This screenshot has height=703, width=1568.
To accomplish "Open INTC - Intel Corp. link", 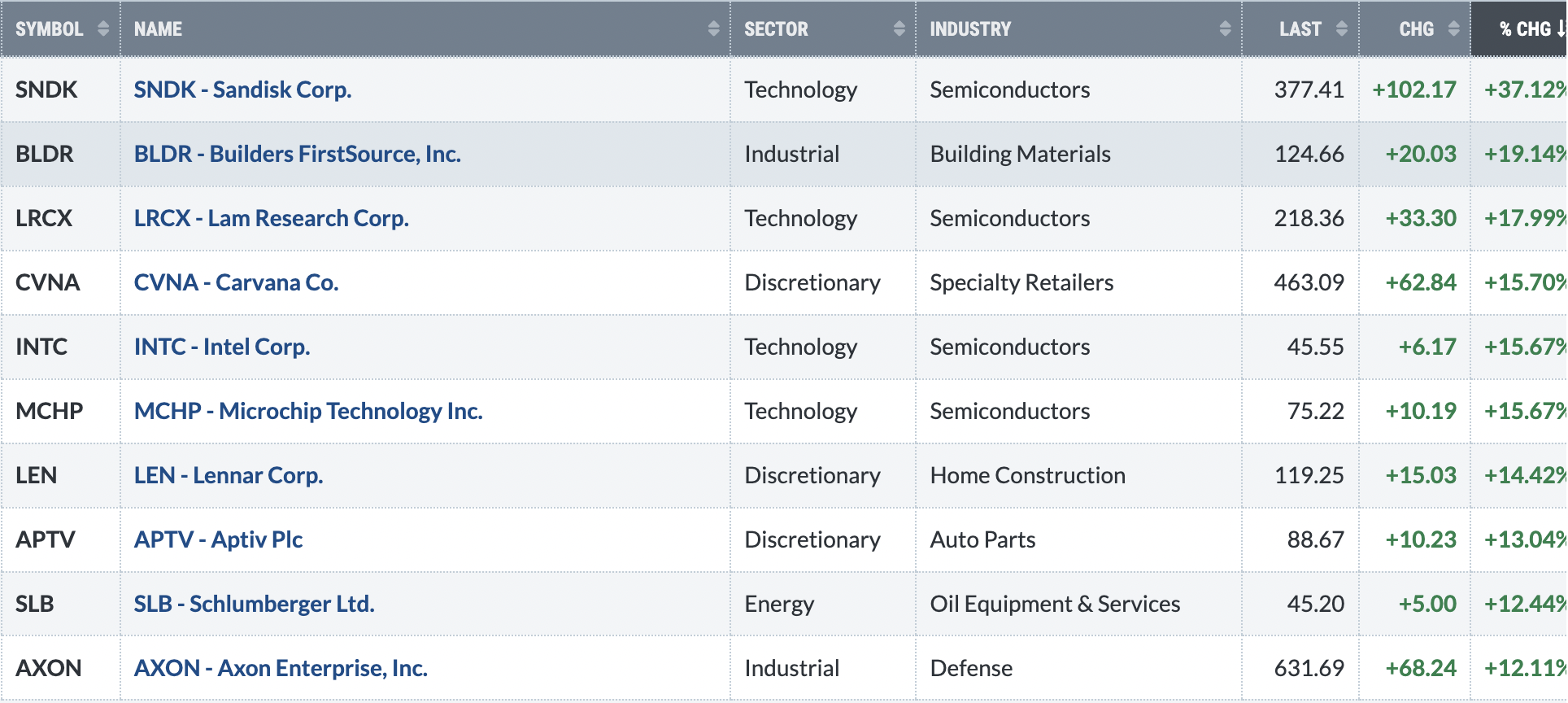I will pos(222,347).
